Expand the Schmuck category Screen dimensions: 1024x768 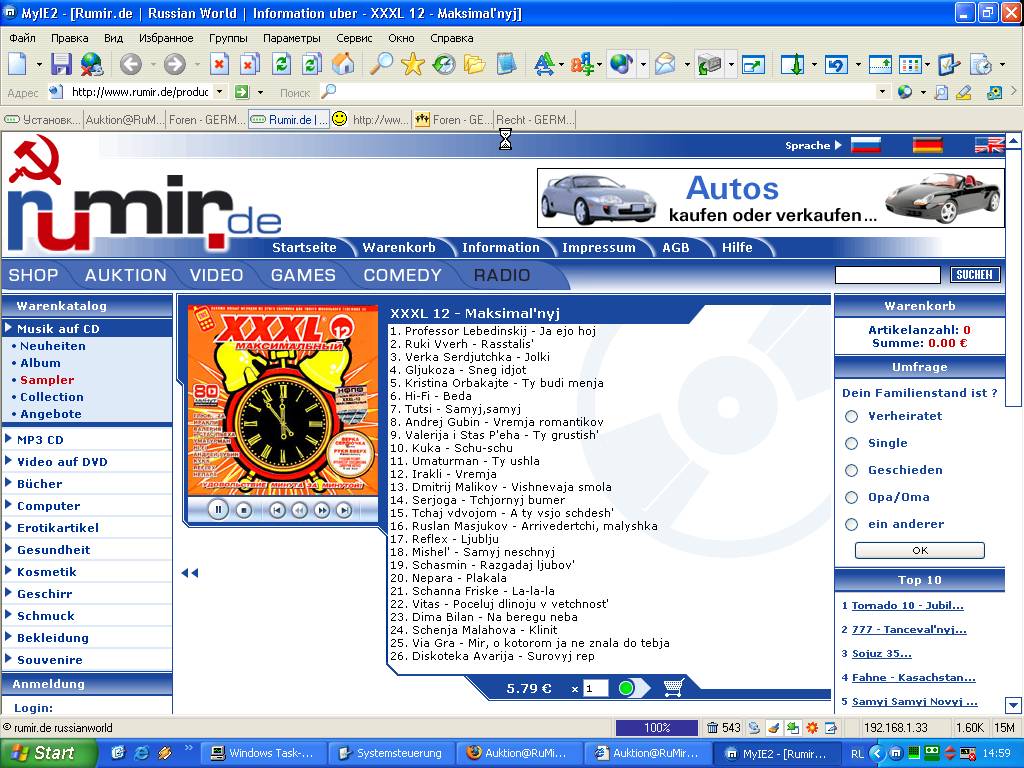click(46, 616)
